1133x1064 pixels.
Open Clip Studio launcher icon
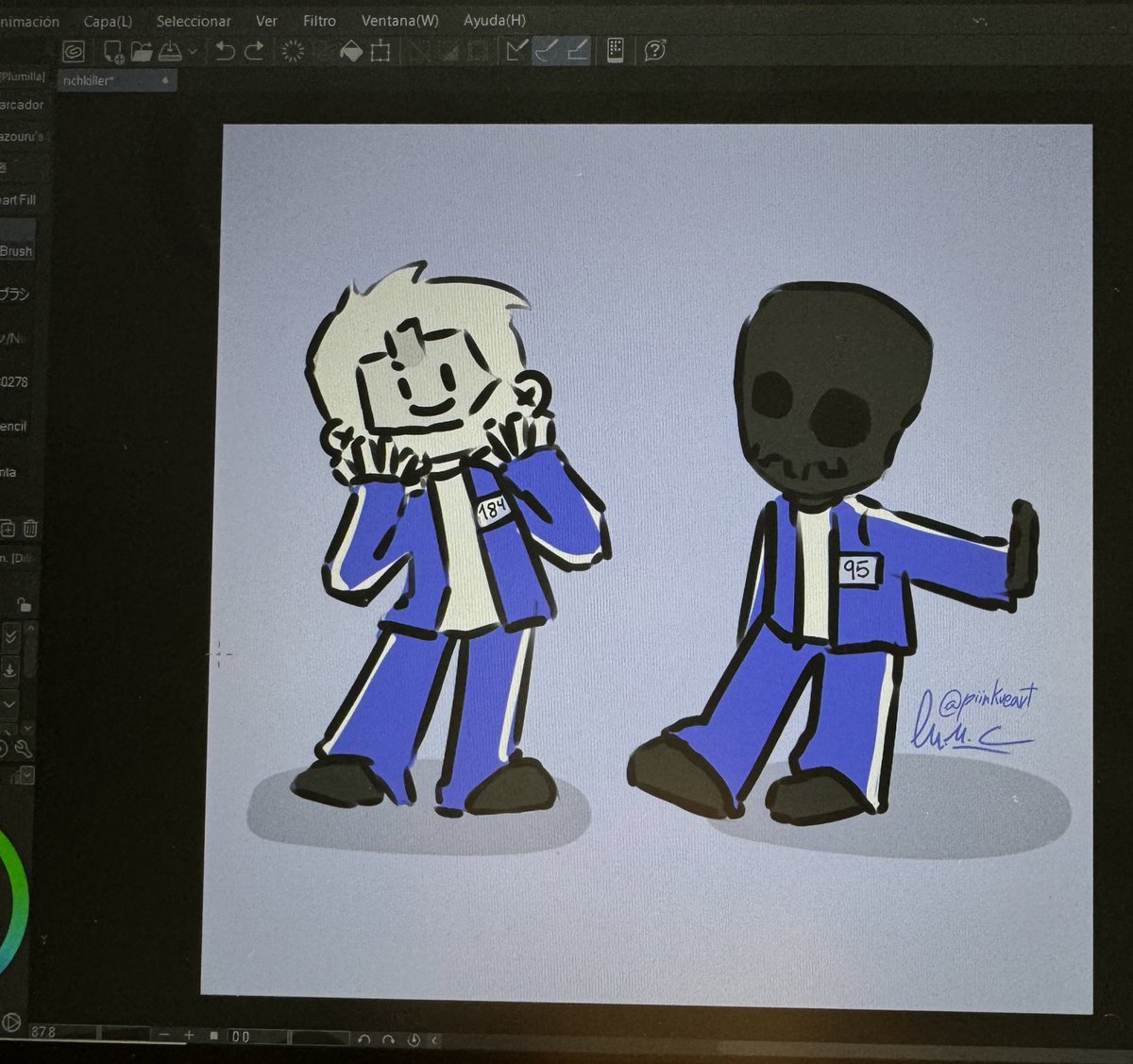(74, 51)
